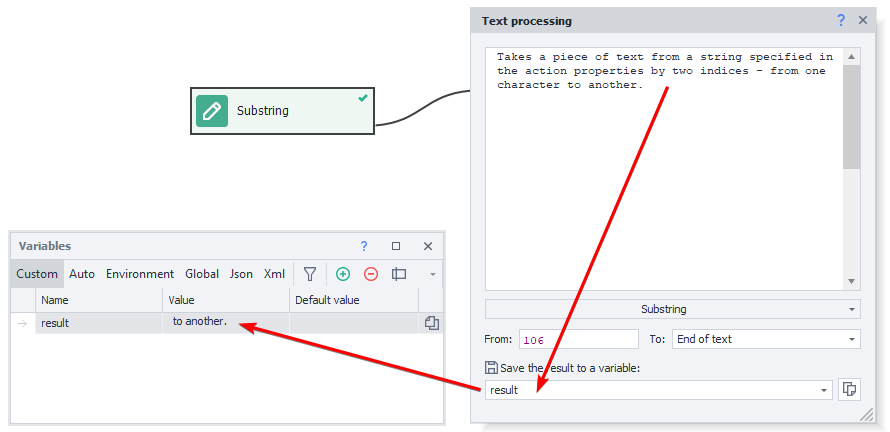Switch to the Auto variables tab
This screenshot has height=432, width=890.
pos(82,274)
